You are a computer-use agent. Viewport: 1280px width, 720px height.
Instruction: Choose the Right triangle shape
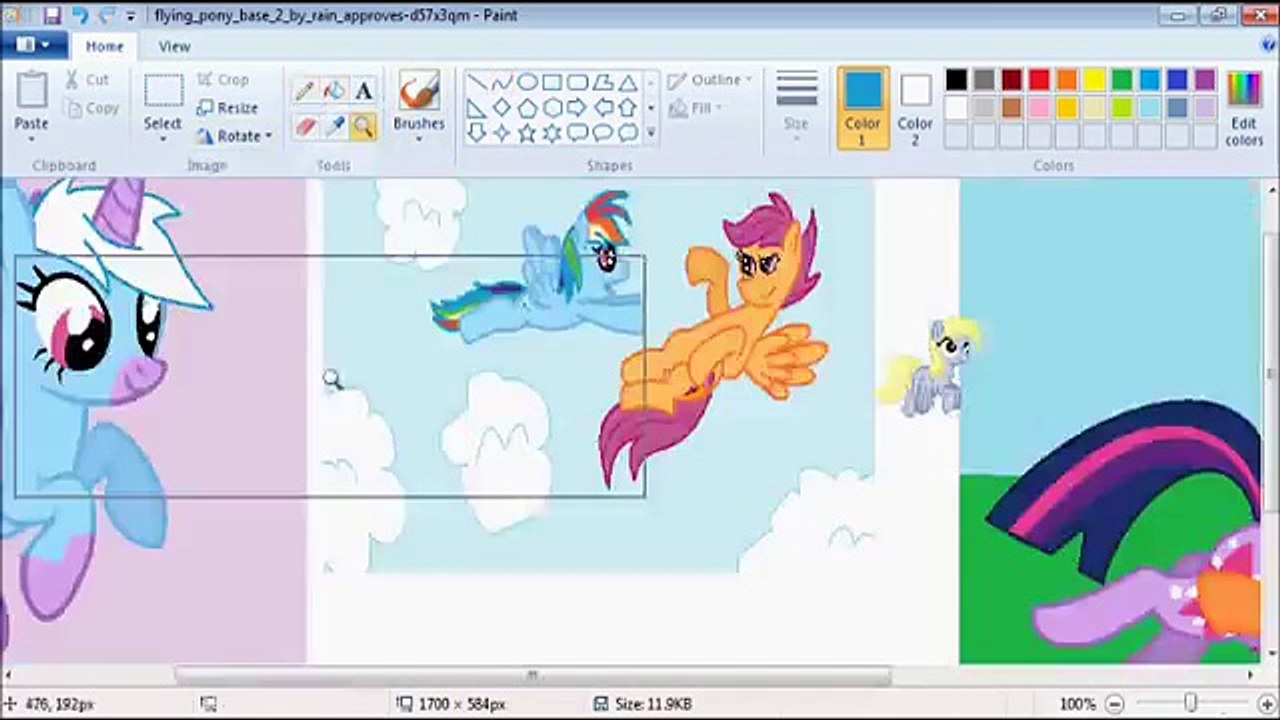click(x=477, y=108)
